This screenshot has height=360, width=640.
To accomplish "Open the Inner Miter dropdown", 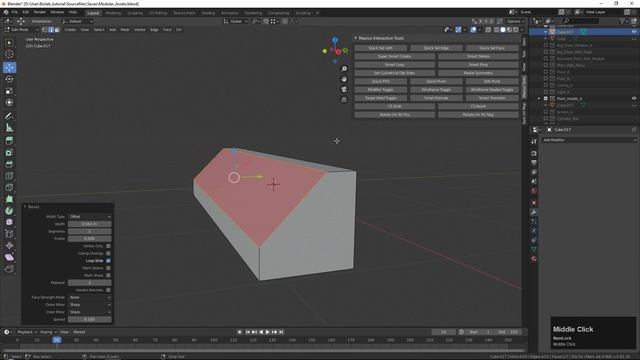I will 89,312.
